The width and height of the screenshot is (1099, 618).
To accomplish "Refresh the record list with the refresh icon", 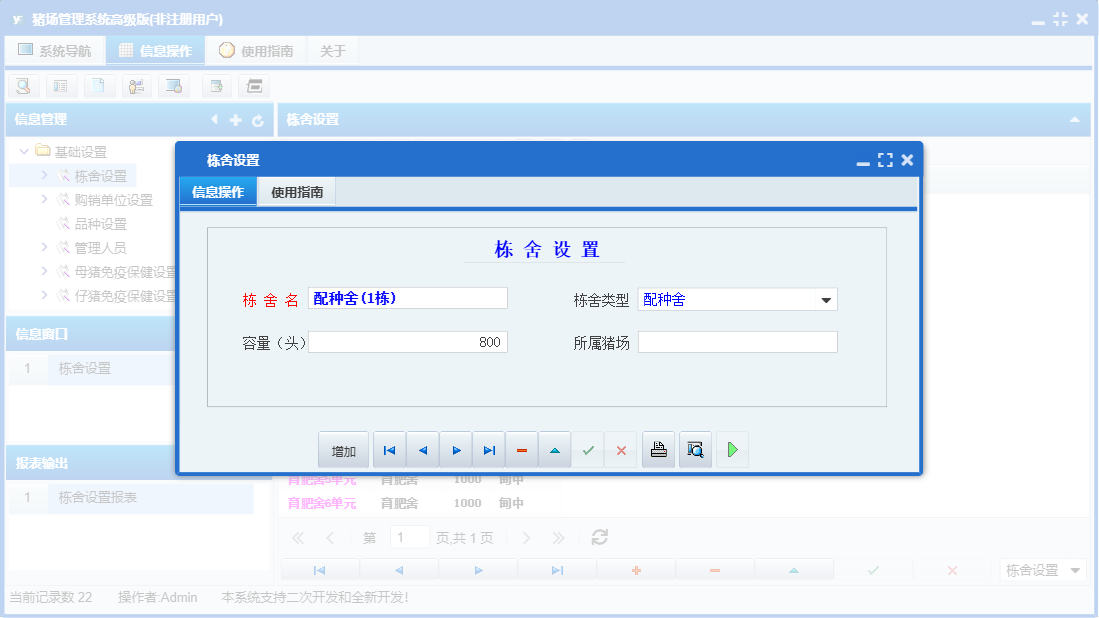I will click(598, 536).
